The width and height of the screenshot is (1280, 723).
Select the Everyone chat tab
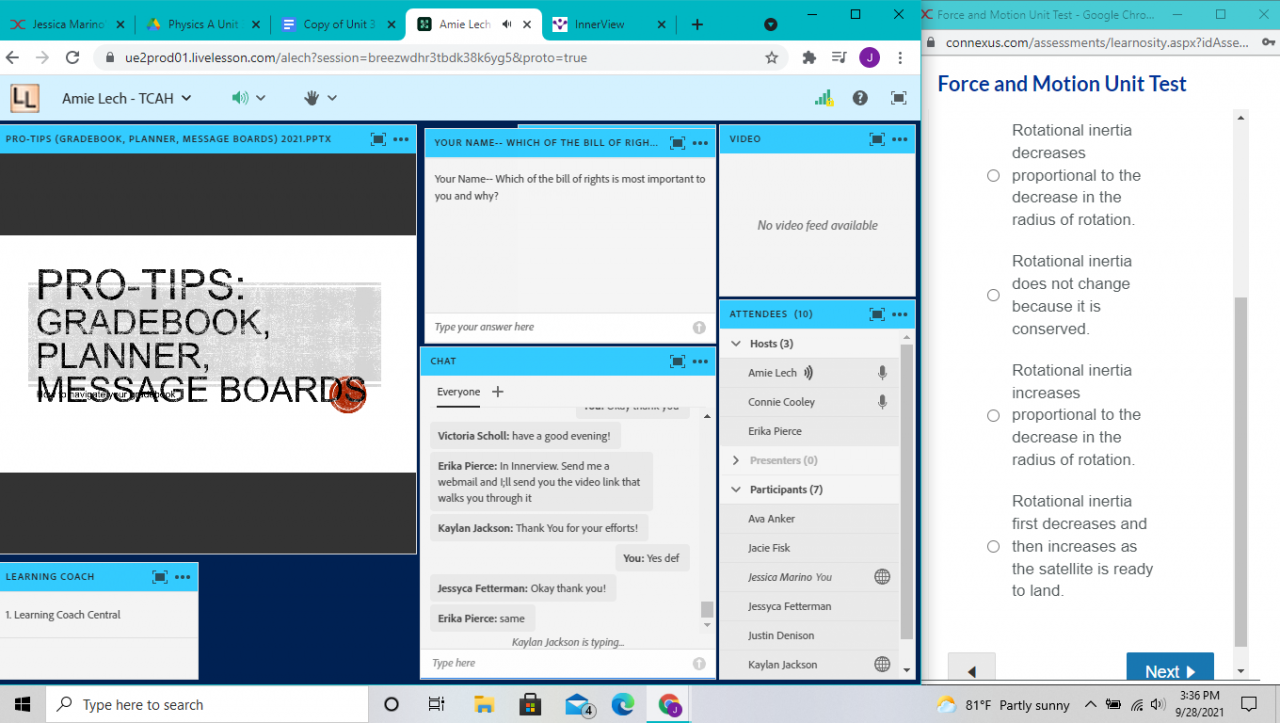458,392
